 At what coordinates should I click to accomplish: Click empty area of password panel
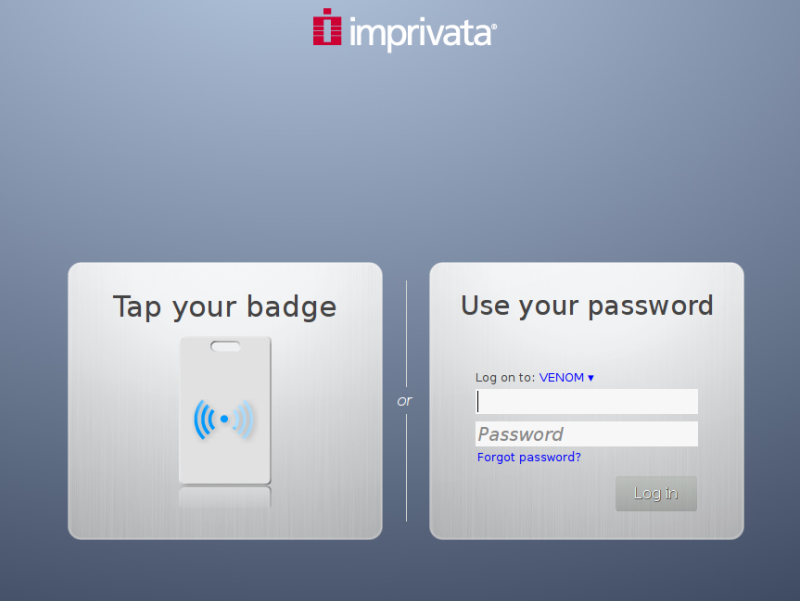pos(520,500)
